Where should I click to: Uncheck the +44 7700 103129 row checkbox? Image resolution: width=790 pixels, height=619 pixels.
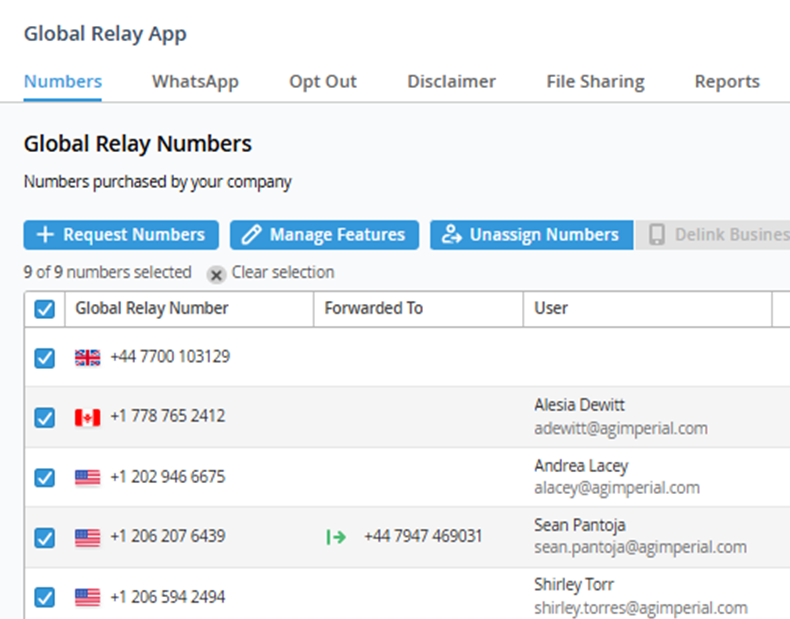tap(44, 358)
